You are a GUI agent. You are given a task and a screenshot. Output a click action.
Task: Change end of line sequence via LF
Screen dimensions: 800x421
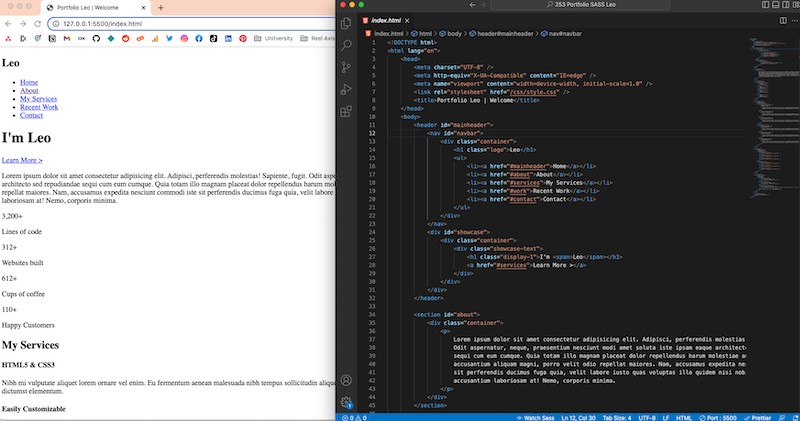[x=666, y=418]
